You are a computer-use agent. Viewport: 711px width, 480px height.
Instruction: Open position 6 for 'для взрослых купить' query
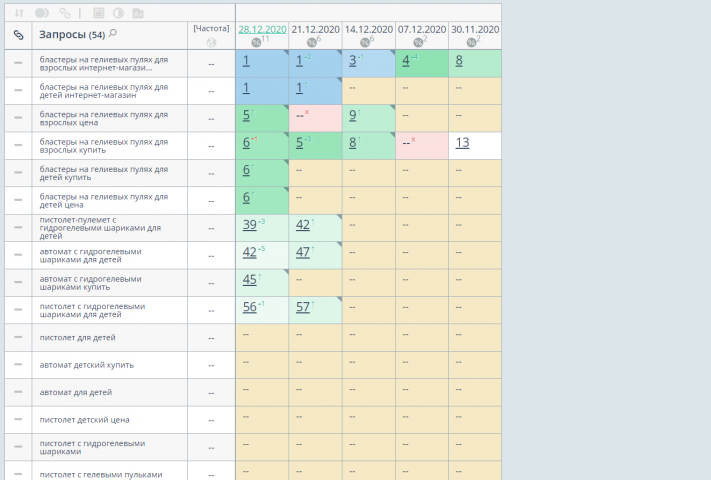(246, 143)
